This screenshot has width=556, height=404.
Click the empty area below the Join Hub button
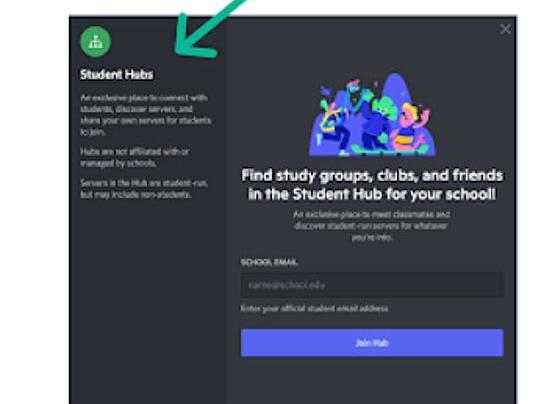[372, 381]
